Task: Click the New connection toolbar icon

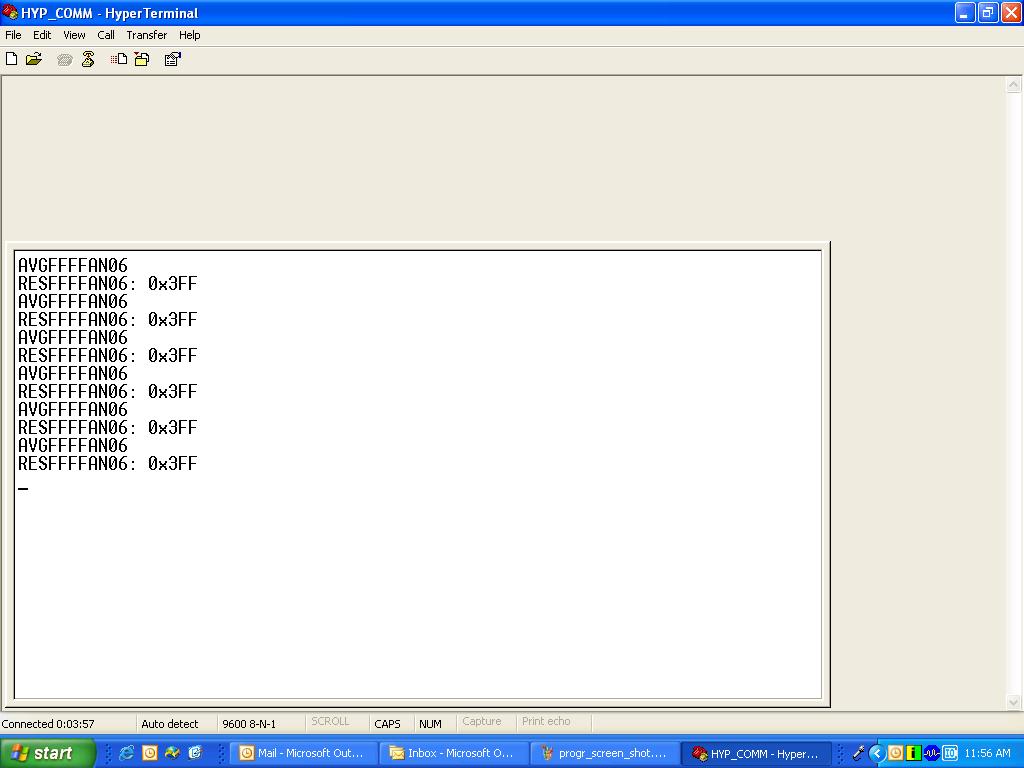Action: [x=12, y=59]
